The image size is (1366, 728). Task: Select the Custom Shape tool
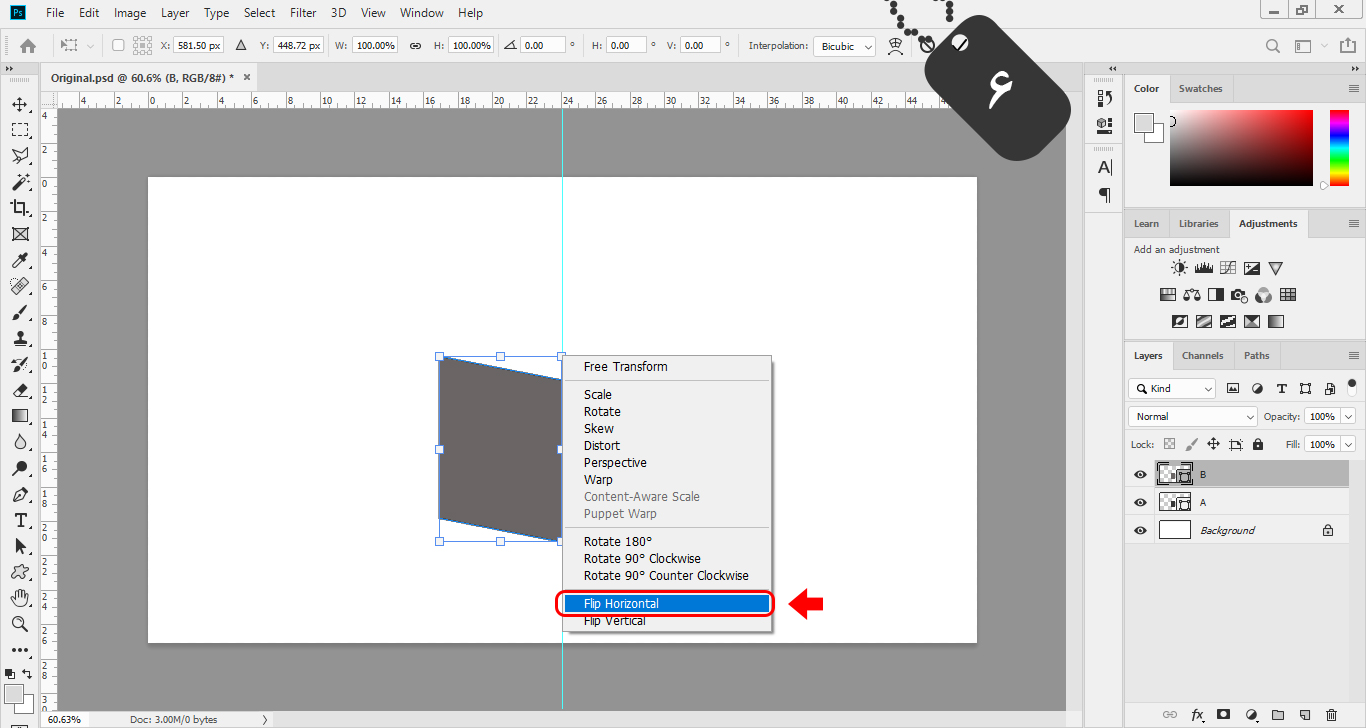click(x=20, y=572)
